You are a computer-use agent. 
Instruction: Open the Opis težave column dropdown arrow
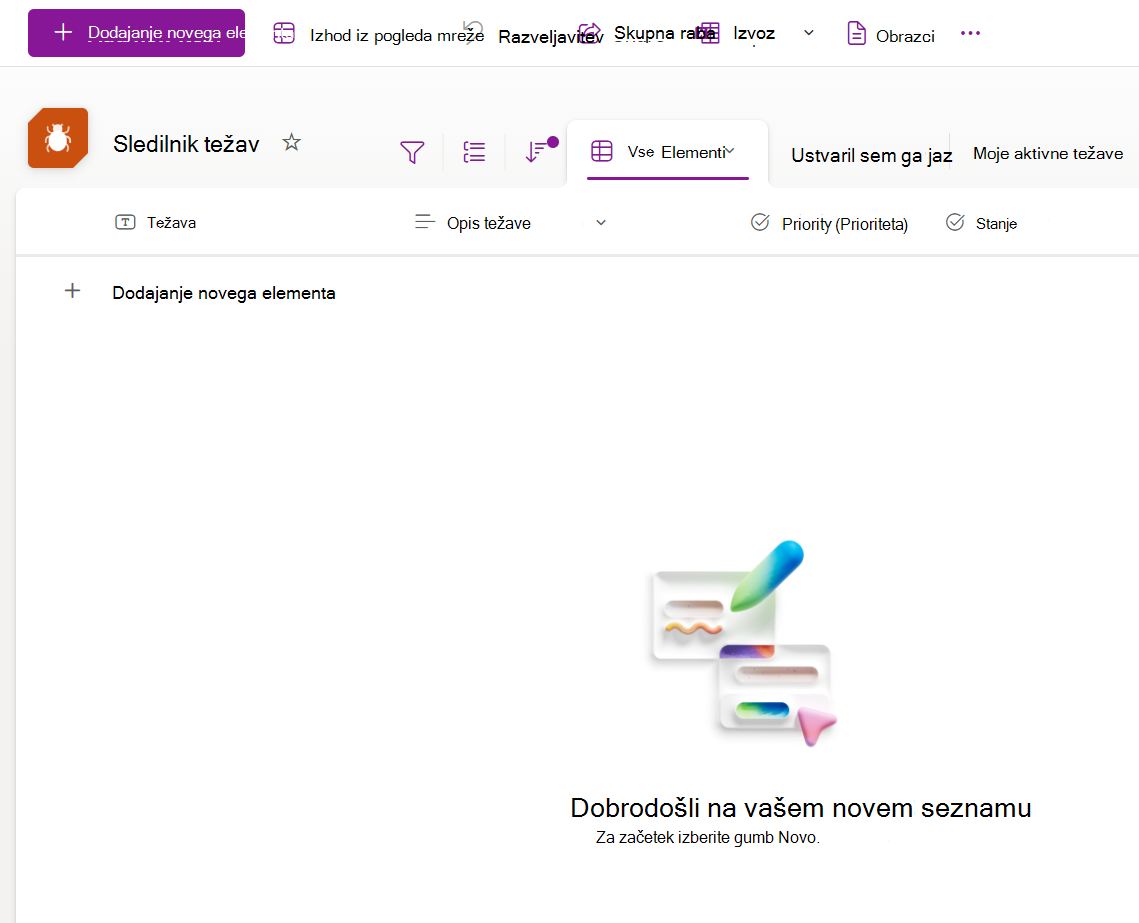601,223
